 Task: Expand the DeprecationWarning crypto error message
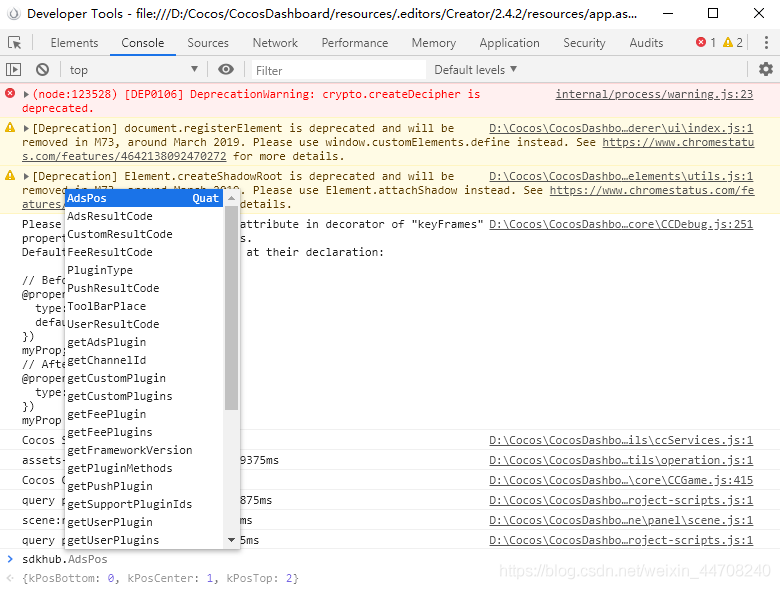26,94
